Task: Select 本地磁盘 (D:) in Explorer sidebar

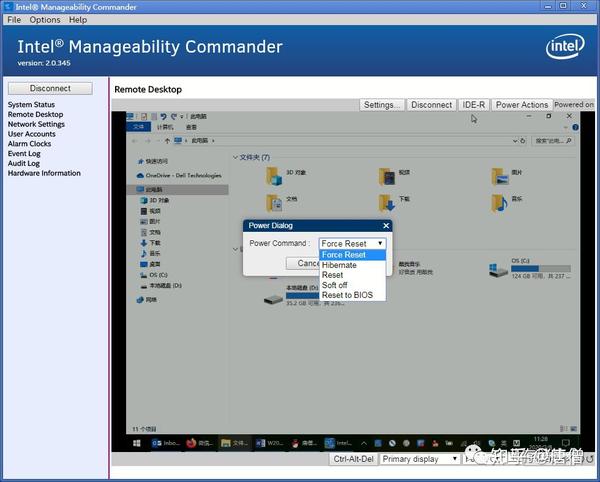Action: [x=161, y=285]
